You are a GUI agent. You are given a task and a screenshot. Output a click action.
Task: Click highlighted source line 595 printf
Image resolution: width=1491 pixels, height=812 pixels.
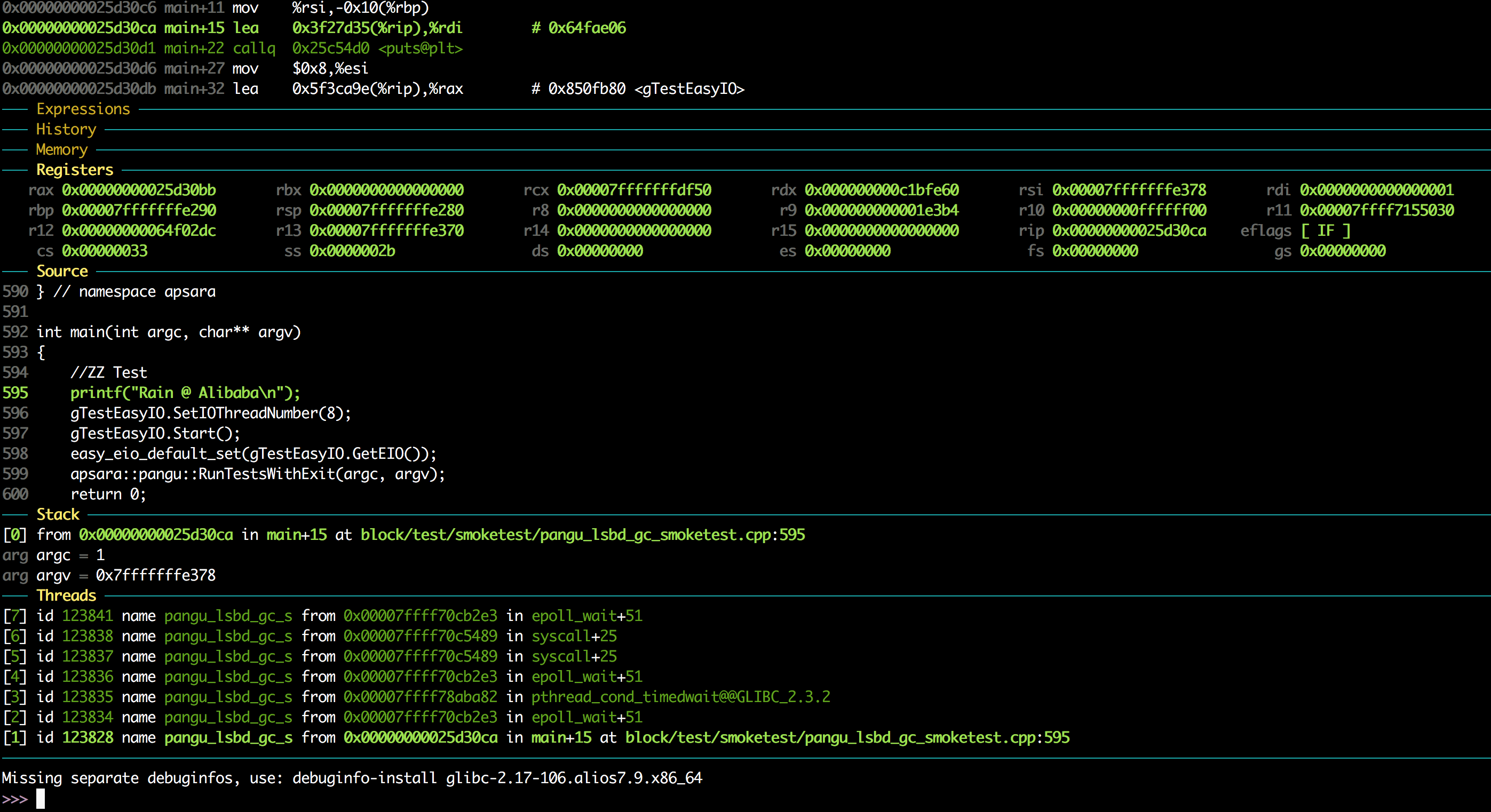(185, 393)
